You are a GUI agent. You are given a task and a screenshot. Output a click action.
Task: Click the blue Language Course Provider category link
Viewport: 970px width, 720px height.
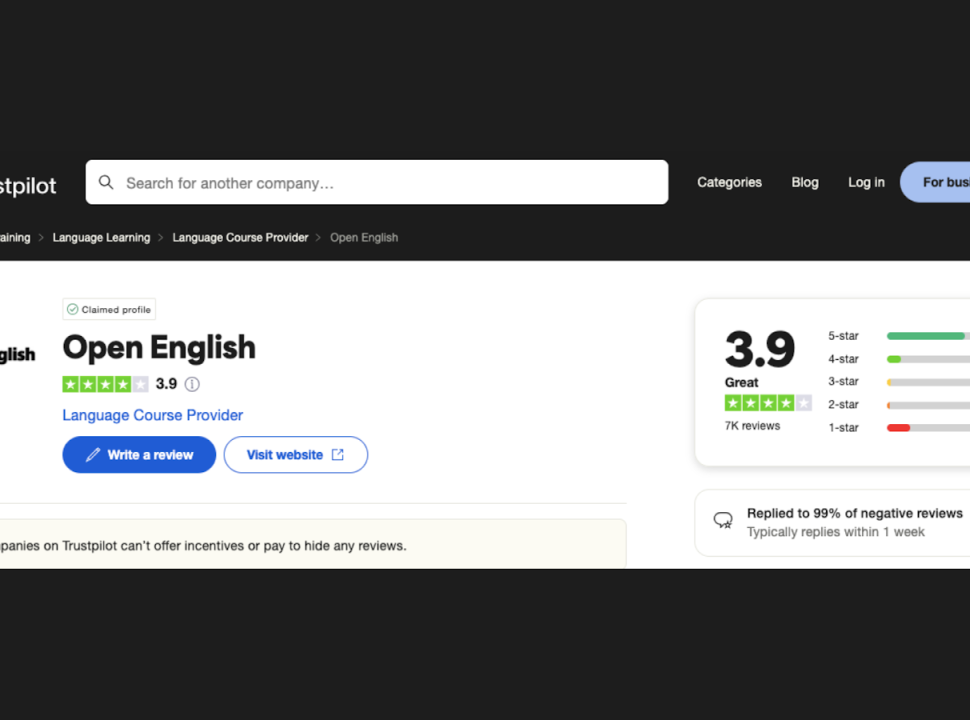coord(153,415)
